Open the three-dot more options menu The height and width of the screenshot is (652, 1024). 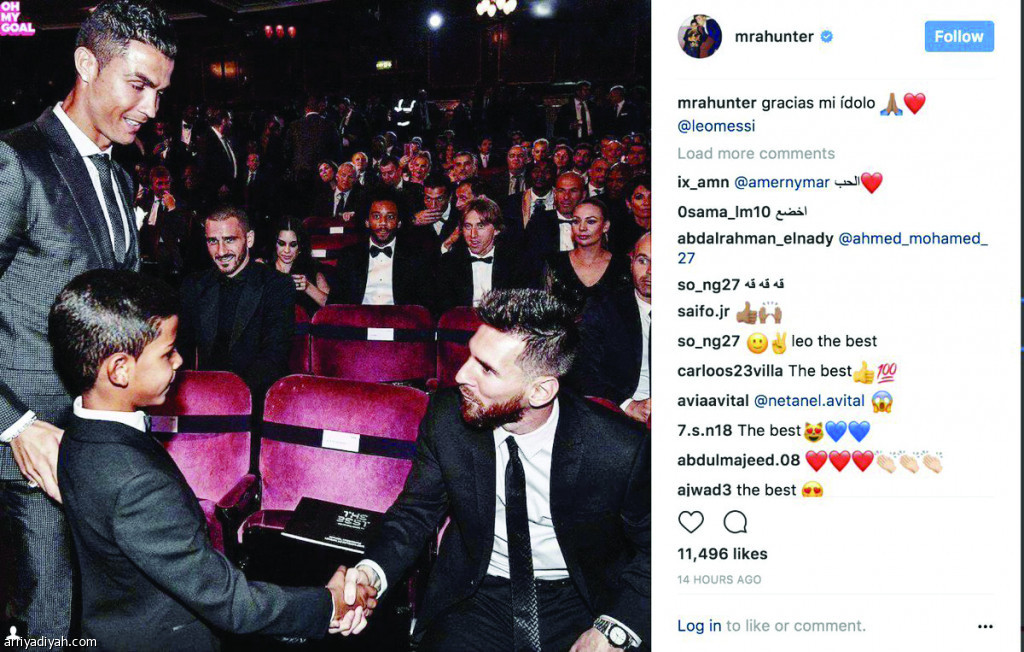[985, 627]
